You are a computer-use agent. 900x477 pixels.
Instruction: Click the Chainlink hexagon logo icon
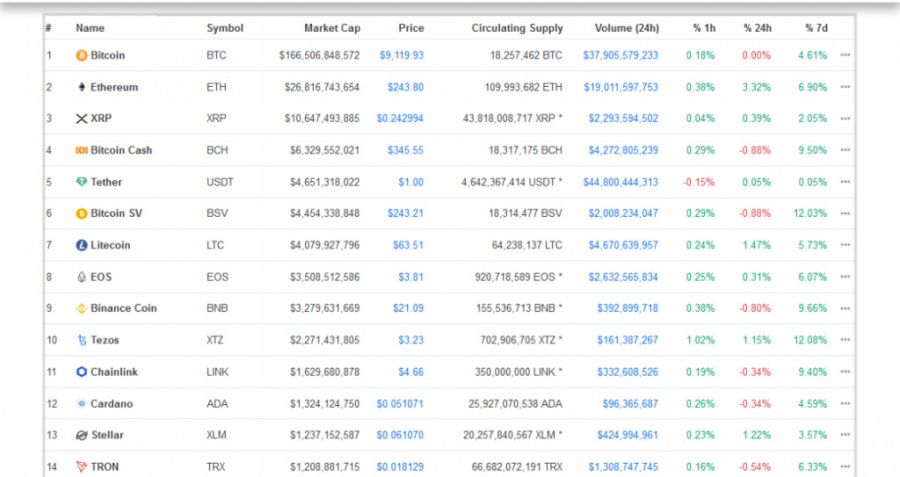[x=82, y=372]
